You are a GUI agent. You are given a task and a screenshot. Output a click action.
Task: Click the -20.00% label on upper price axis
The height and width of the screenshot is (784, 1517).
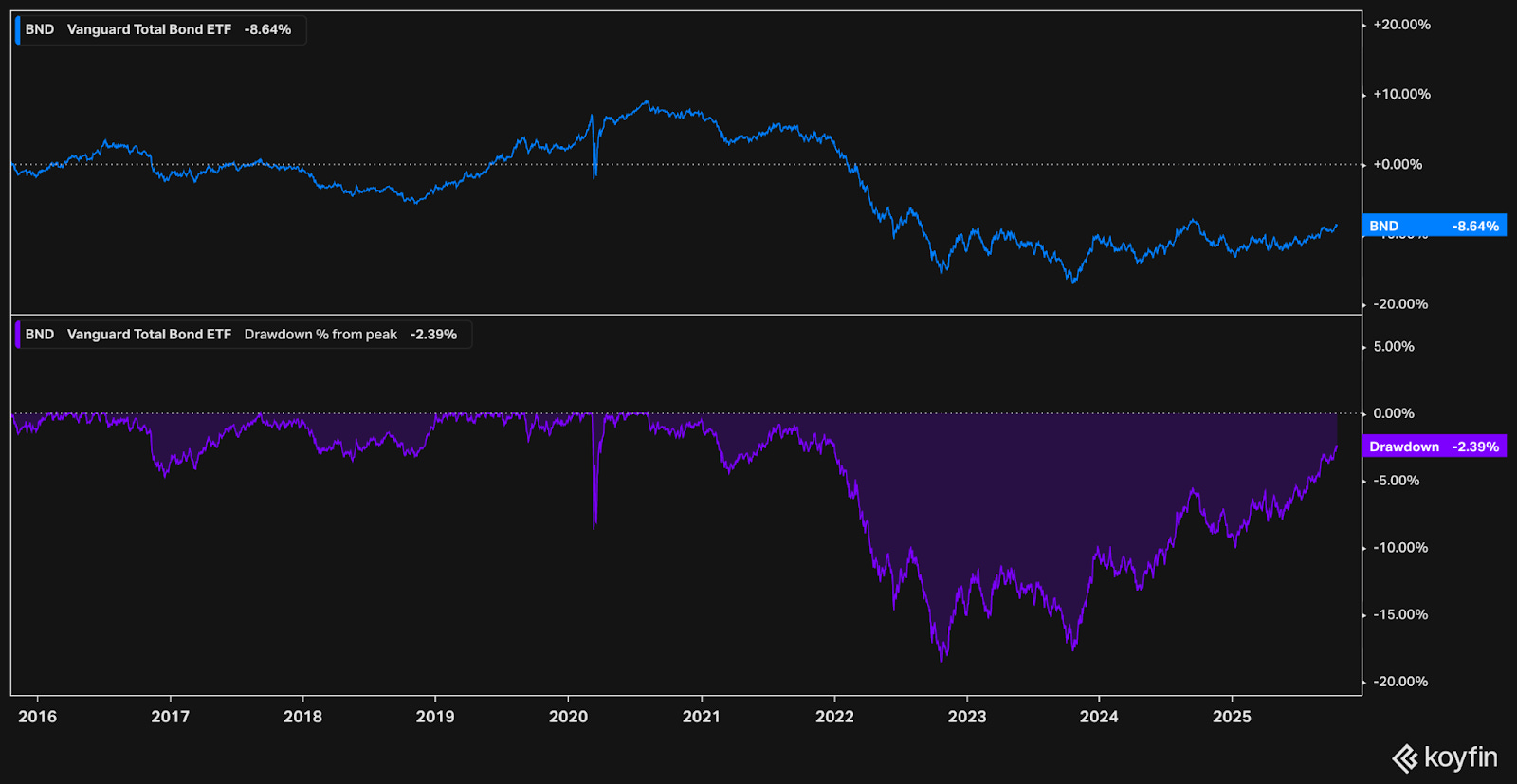pos(1400,304)
